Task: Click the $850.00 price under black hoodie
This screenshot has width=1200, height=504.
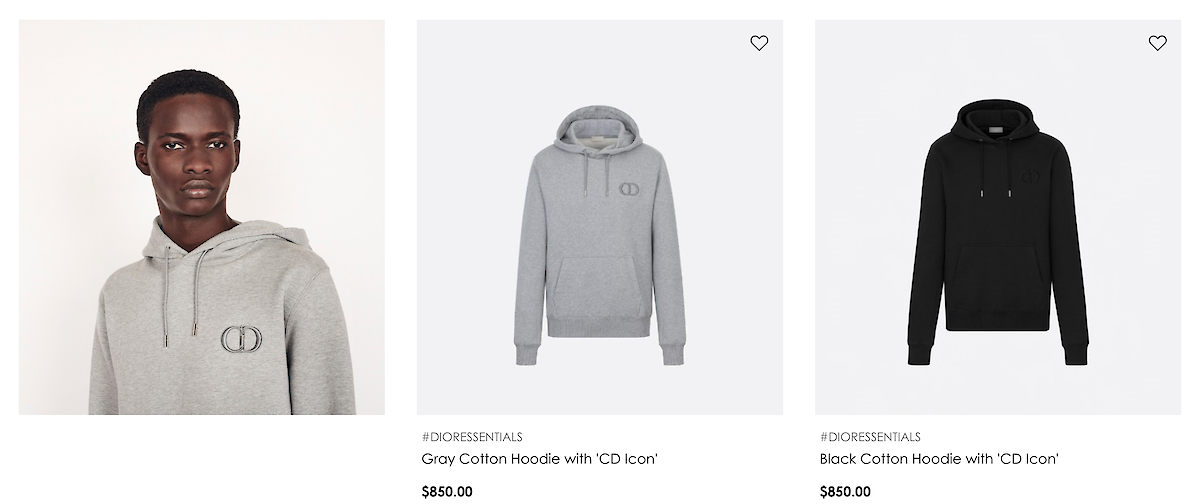Action: (x=845, y=491)
